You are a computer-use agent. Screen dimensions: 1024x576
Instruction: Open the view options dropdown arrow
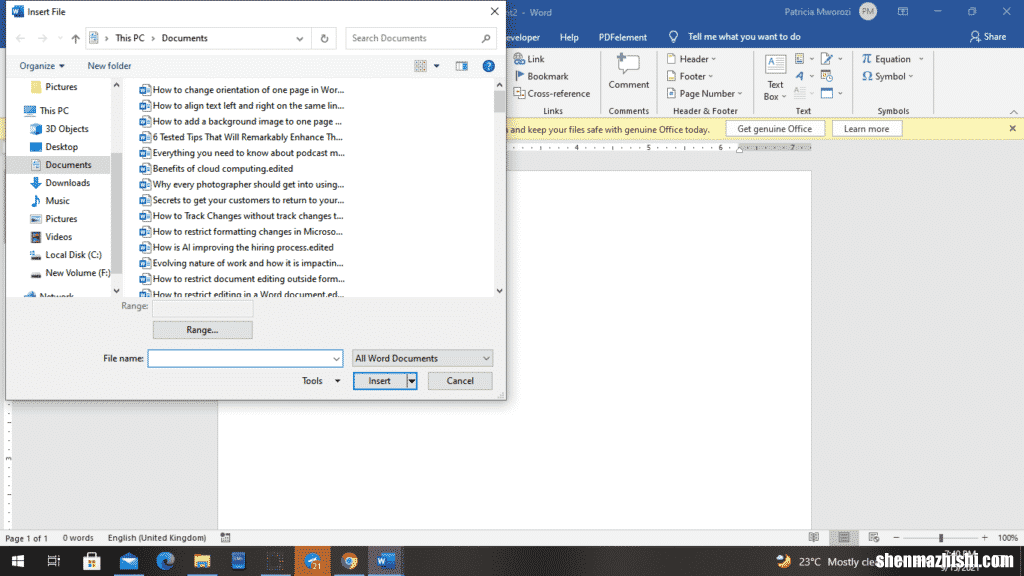[x=437, y=66]
